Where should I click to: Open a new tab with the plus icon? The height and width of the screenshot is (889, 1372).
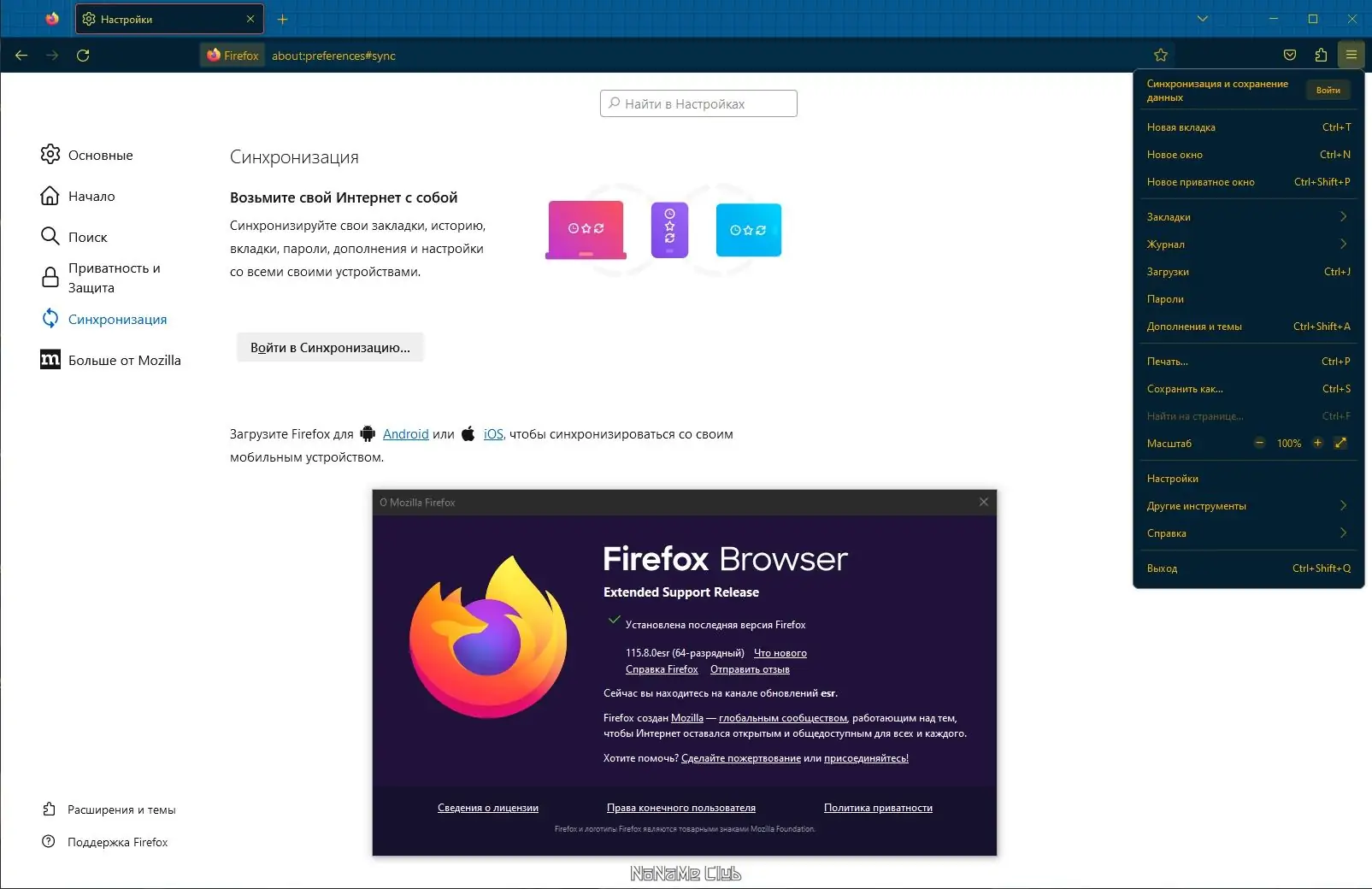(283, 19)
